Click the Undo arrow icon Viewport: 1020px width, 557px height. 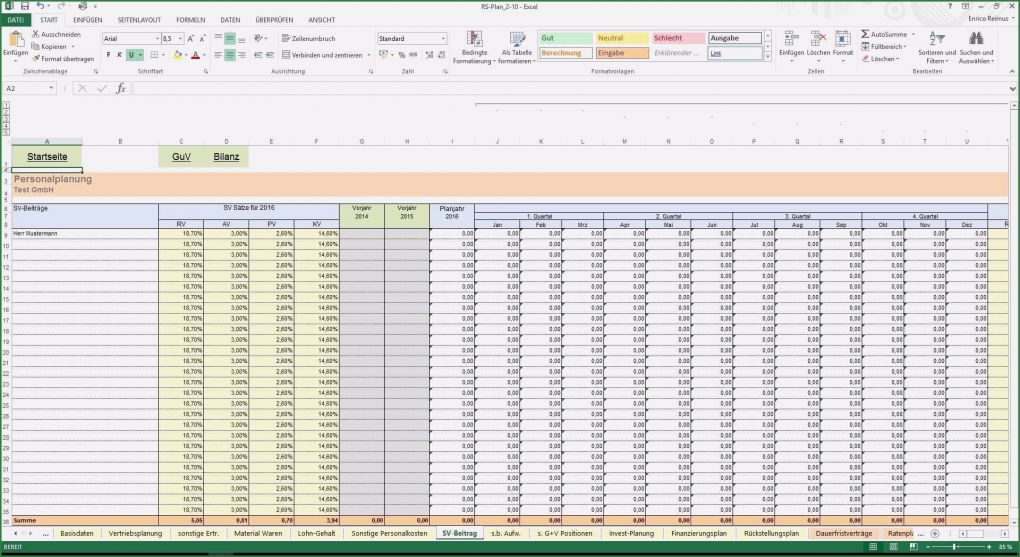[40, 6]
